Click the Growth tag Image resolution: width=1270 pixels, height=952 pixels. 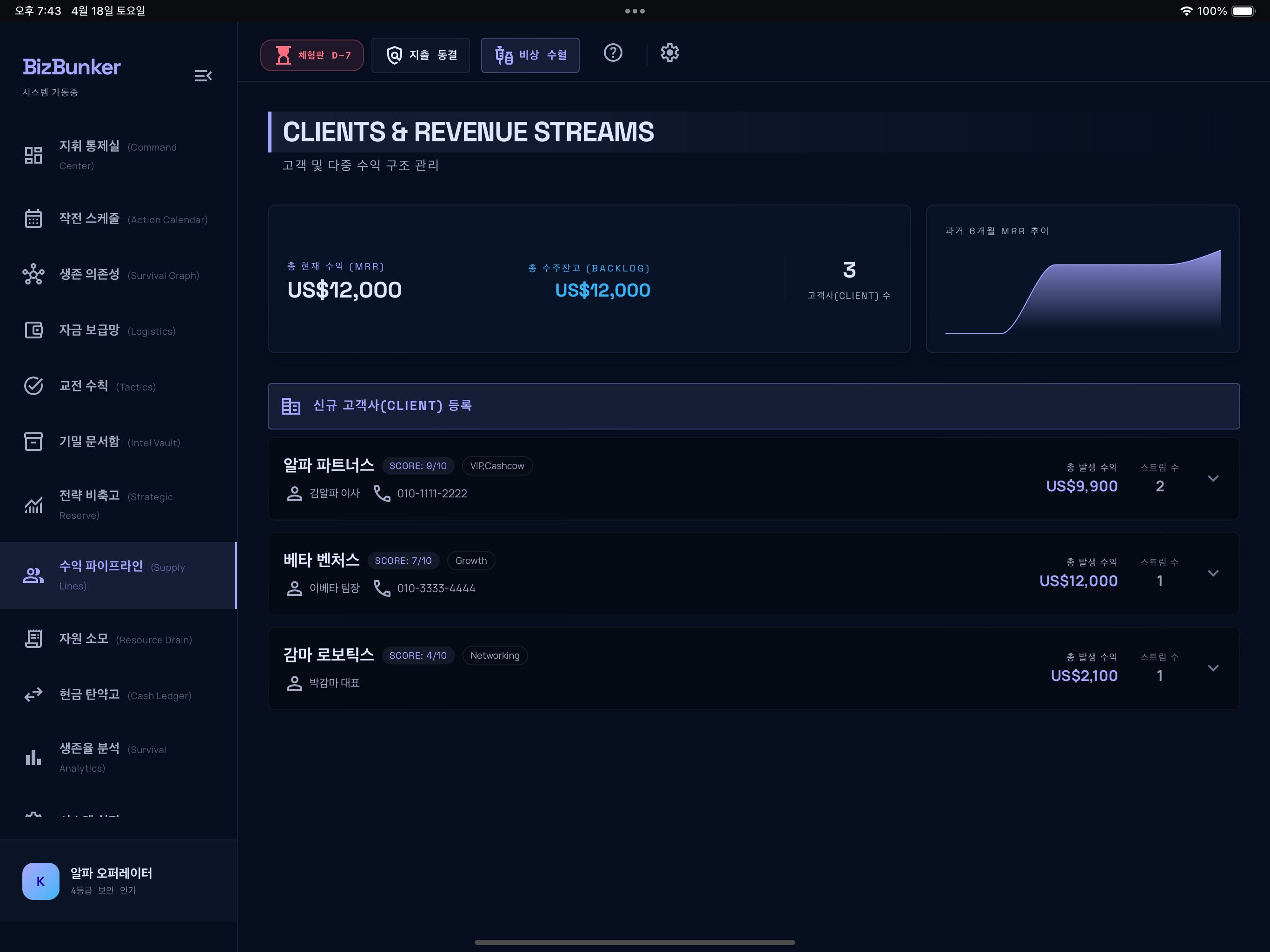pyautogui.click(x=471, y=561)
